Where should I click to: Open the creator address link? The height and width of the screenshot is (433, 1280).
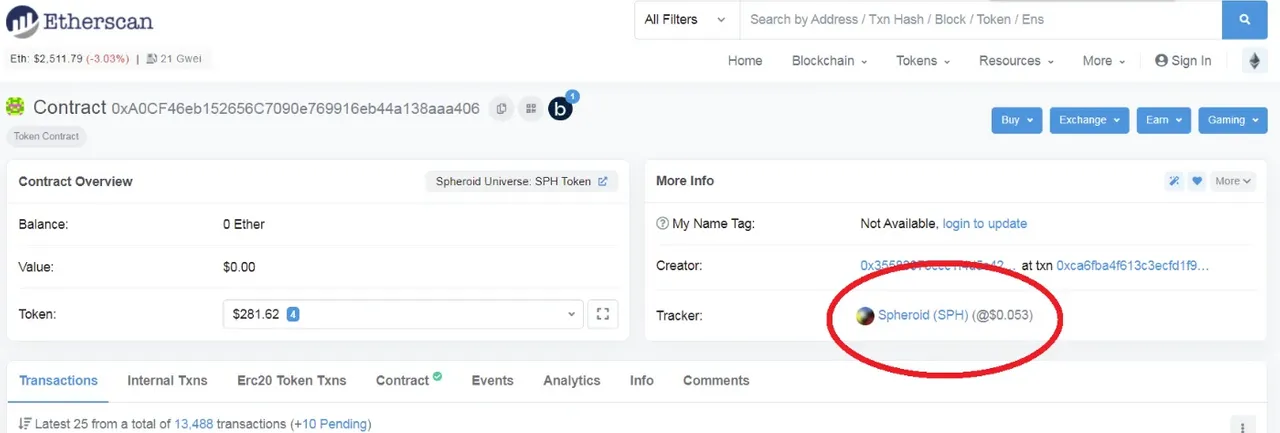tap(938, 266)
